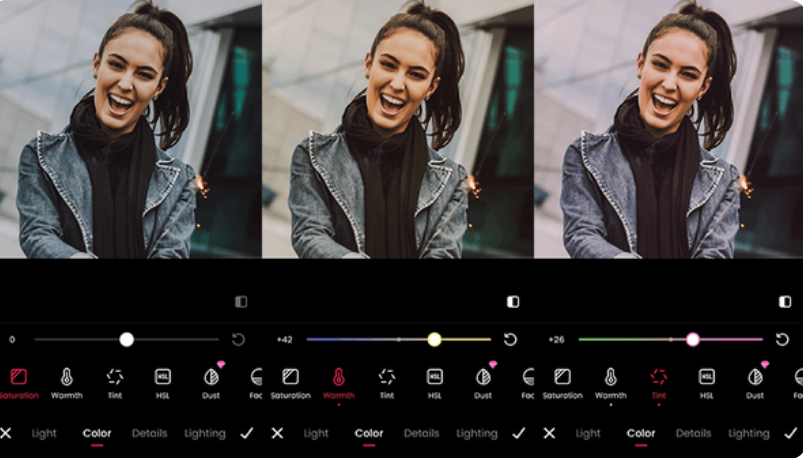Reset the +42 Warmth slider using the undo icon
803x458 pixels.
(x=510, y=340)
